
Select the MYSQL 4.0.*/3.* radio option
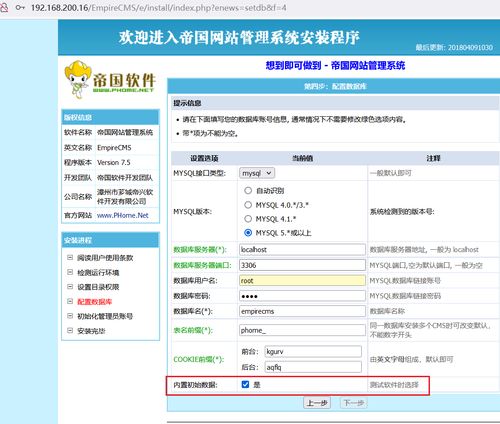point(248,205)
